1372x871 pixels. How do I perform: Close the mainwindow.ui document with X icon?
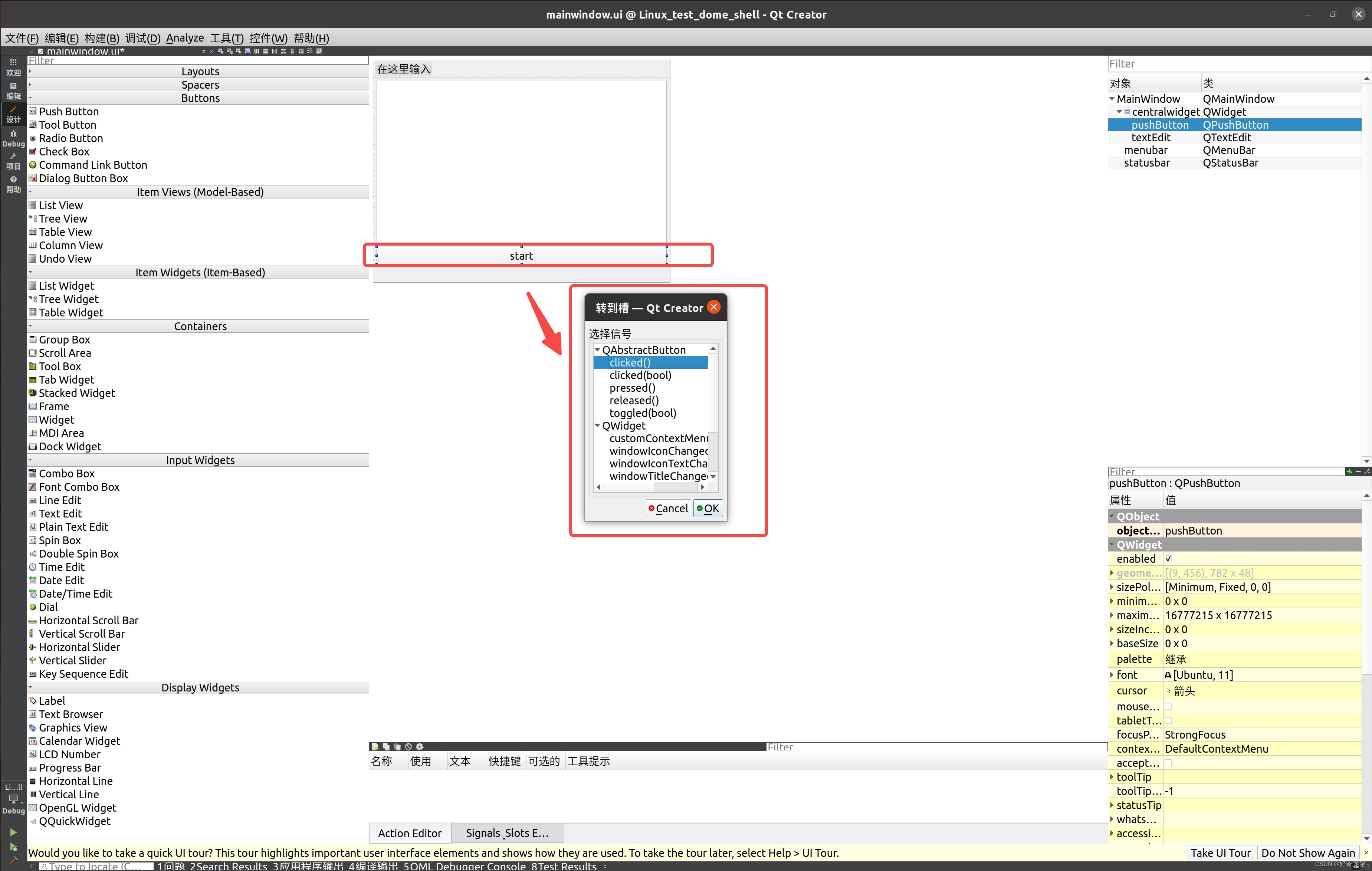click(x=212, y=51)
